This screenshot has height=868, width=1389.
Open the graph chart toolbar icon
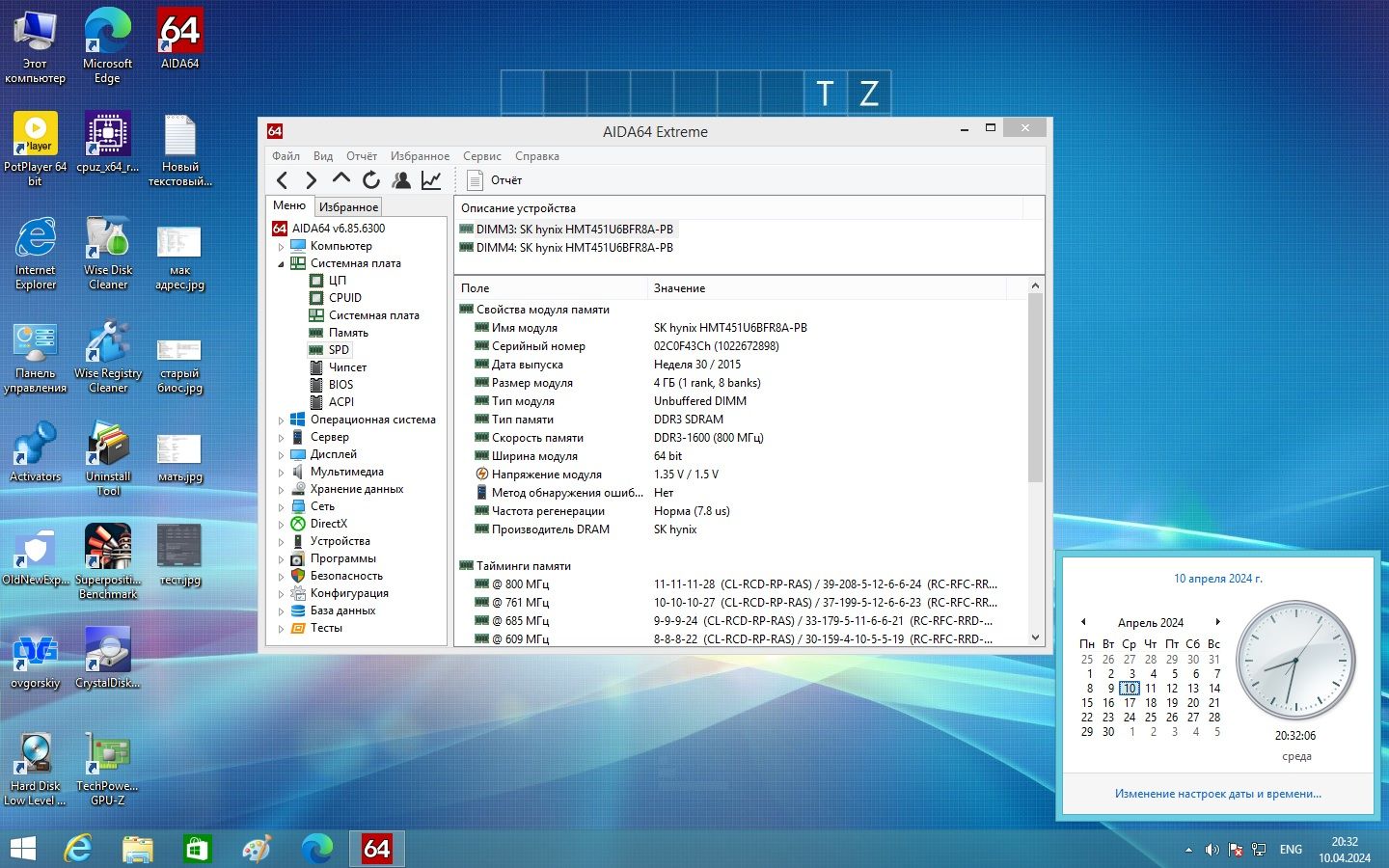[431, 180]
